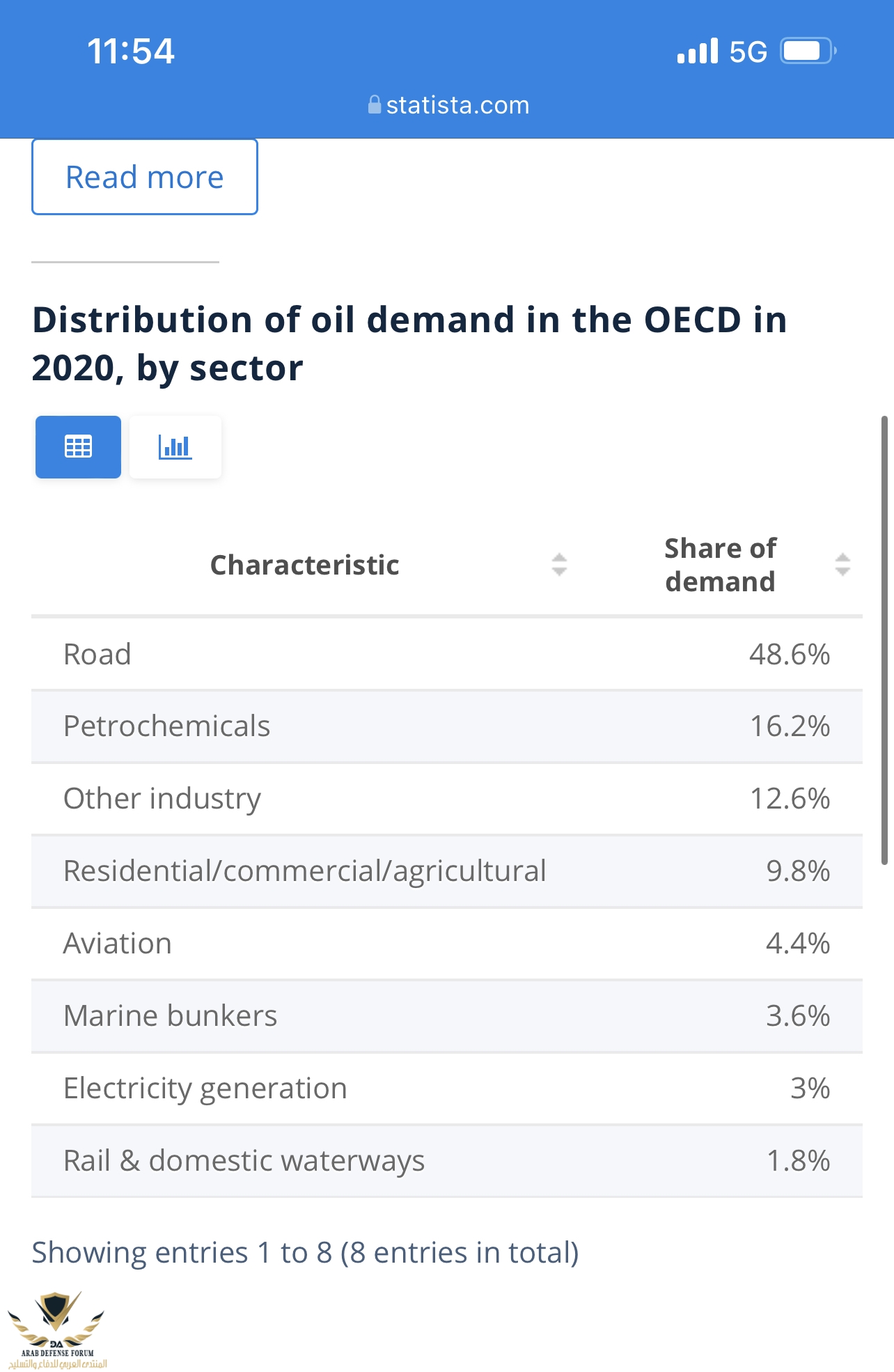This screenshot has width=894, height=1372.
Task: Select the Road row
Action: point(446,655)
